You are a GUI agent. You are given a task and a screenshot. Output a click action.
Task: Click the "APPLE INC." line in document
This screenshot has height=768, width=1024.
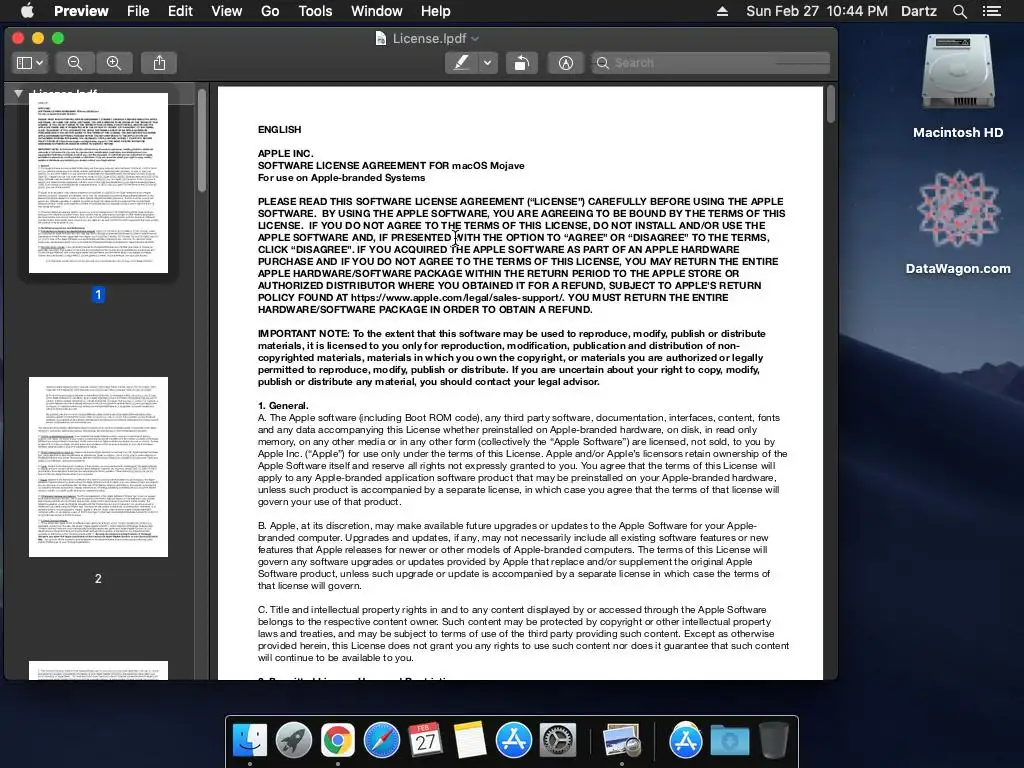tap(285, 153)
